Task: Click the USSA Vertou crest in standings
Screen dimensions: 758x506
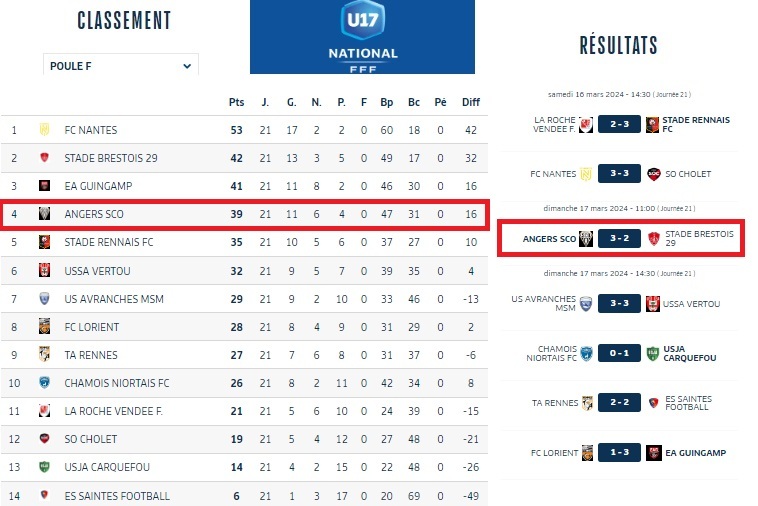Action: [x=44, y=271]
